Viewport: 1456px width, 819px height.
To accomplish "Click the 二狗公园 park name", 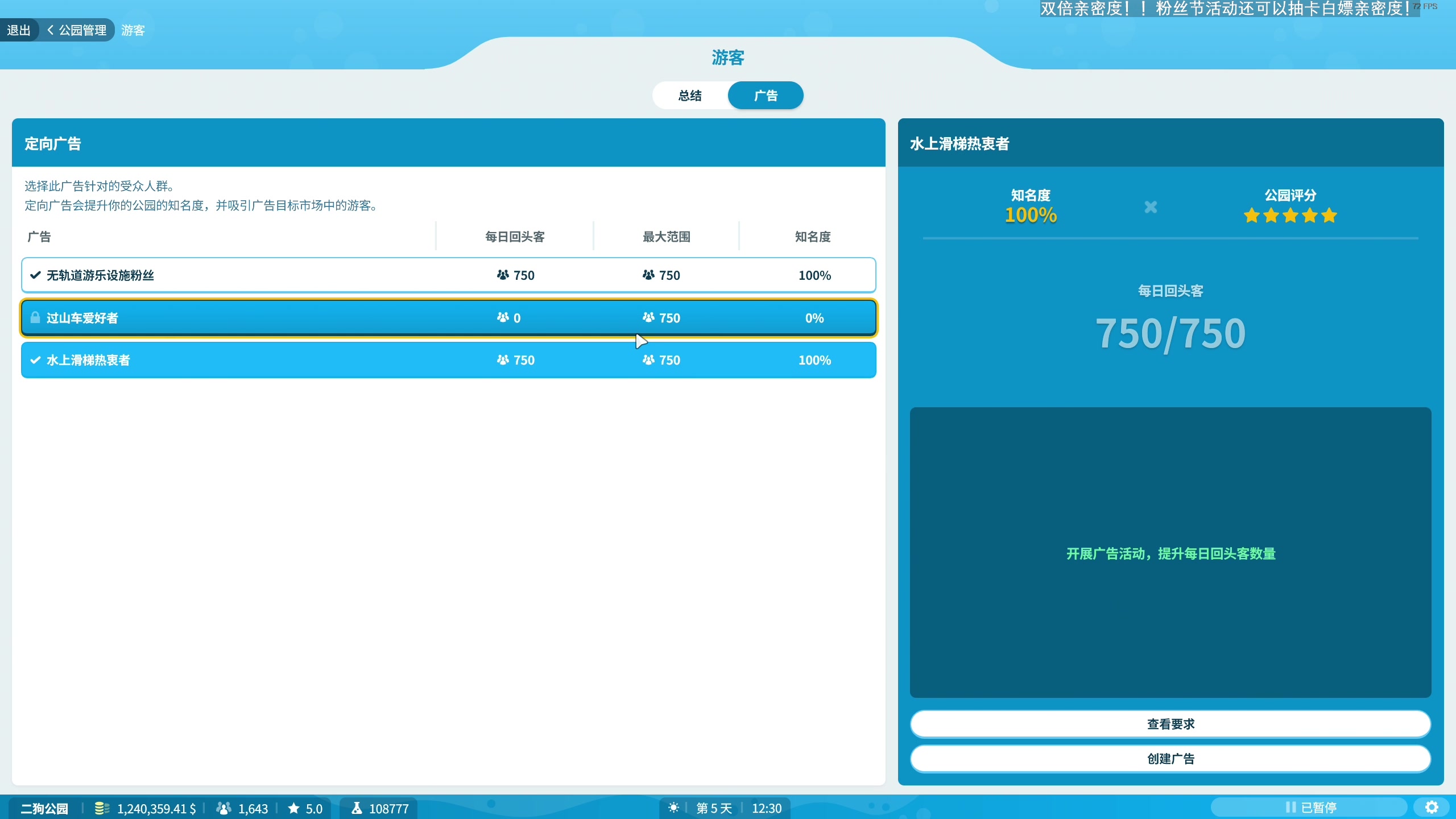I will (x=44, y=808).
